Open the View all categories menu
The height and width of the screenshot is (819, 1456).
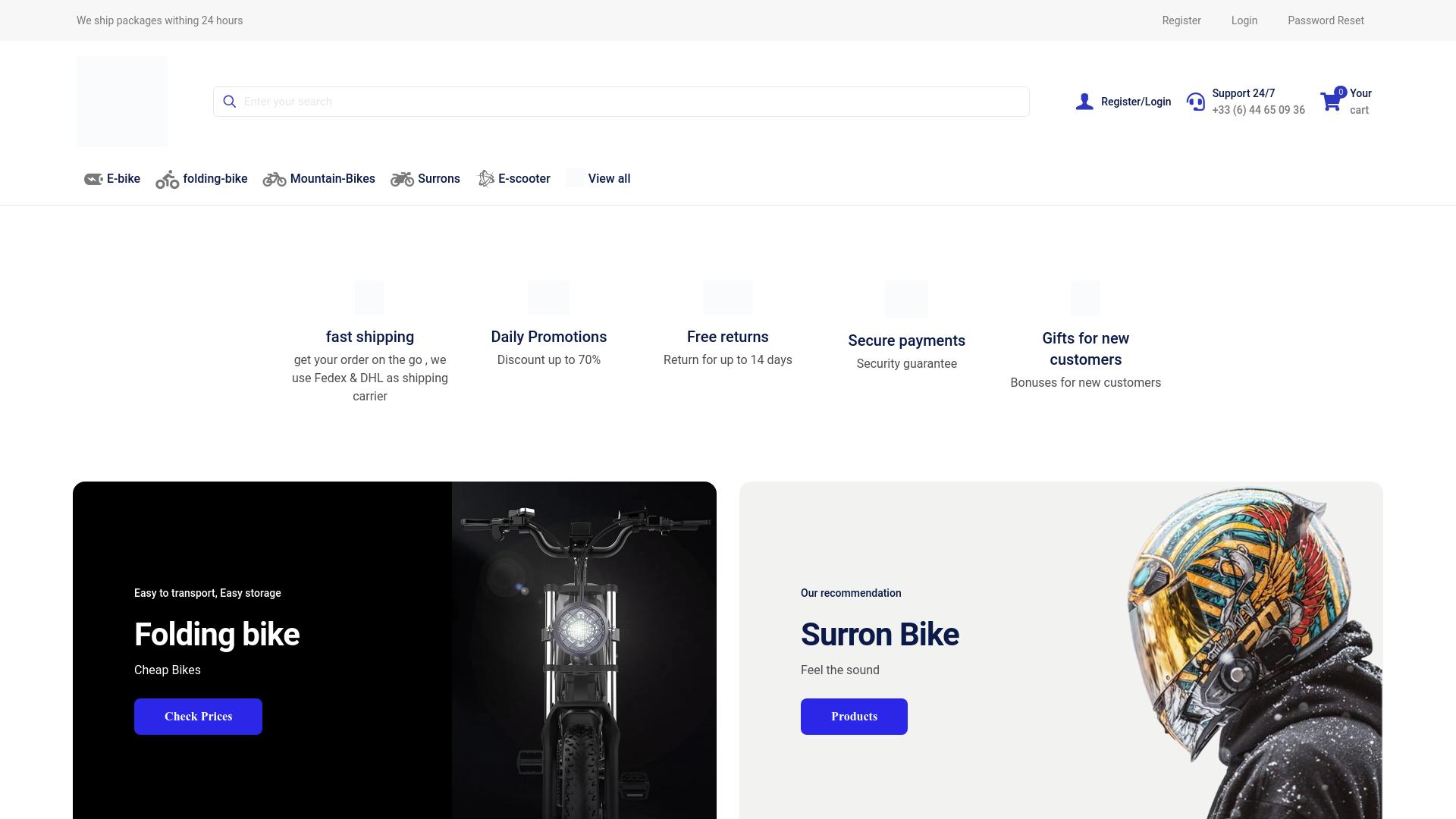(x=608, y=179)
